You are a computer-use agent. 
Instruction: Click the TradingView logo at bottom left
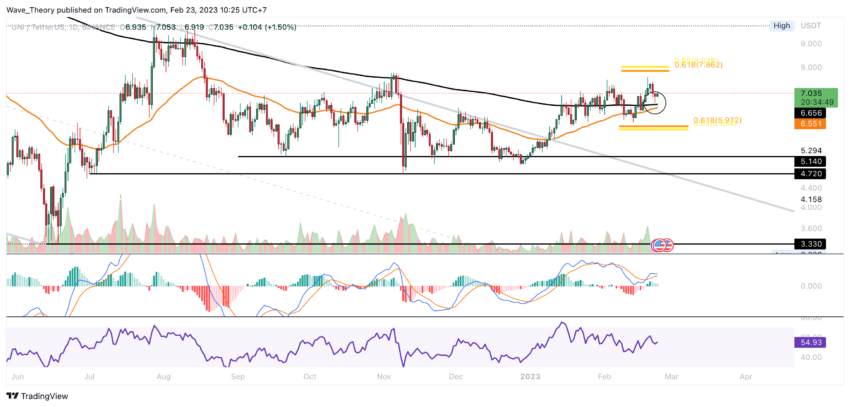point(36,397)
